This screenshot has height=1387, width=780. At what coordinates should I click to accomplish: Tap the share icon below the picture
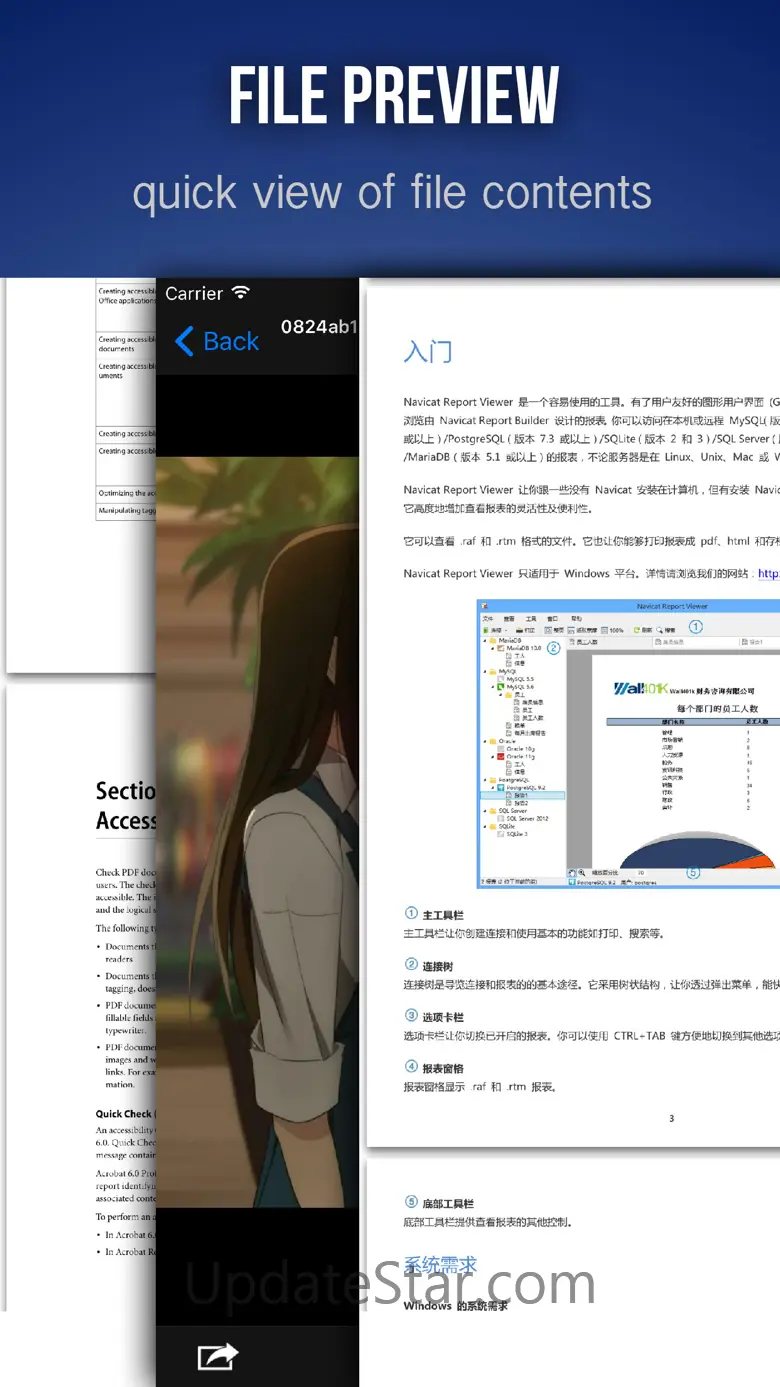[218, 1357]
